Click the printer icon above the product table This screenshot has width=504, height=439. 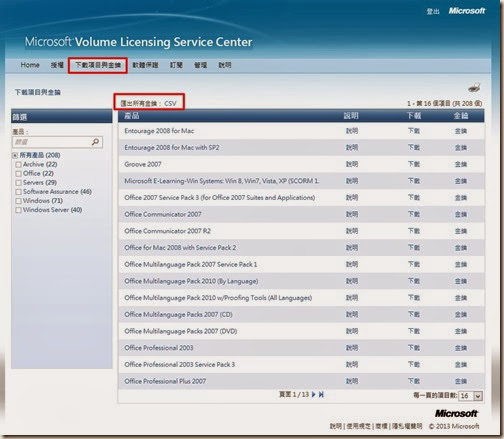pyautogui.click(x=474, y=88)
